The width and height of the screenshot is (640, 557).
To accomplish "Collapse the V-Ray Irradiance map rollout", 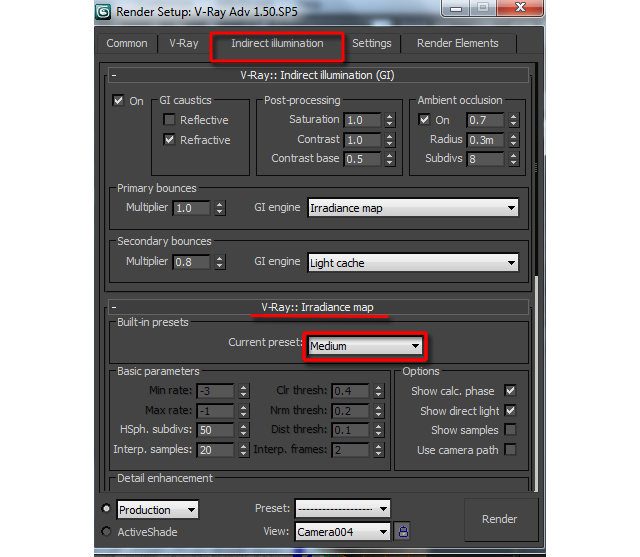I will click(x=318, y=307).
